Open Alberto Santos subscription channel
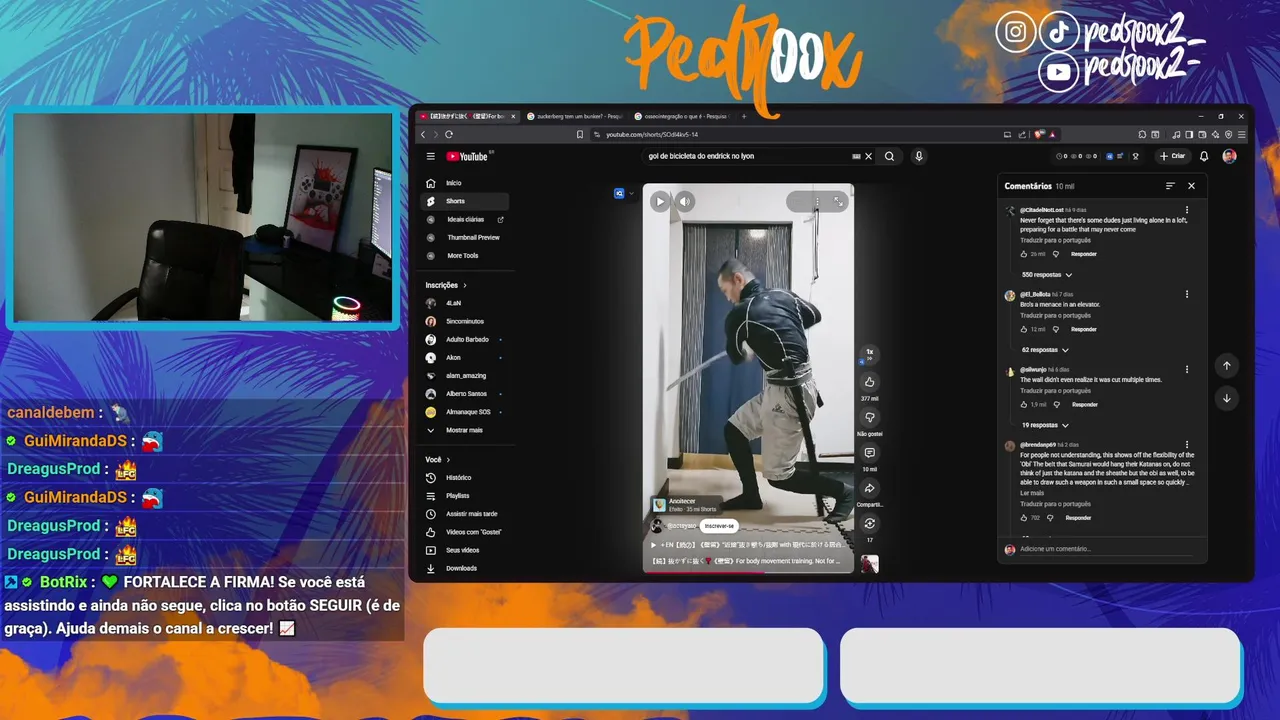This screenshot has width=1280, height=720. 466,393
